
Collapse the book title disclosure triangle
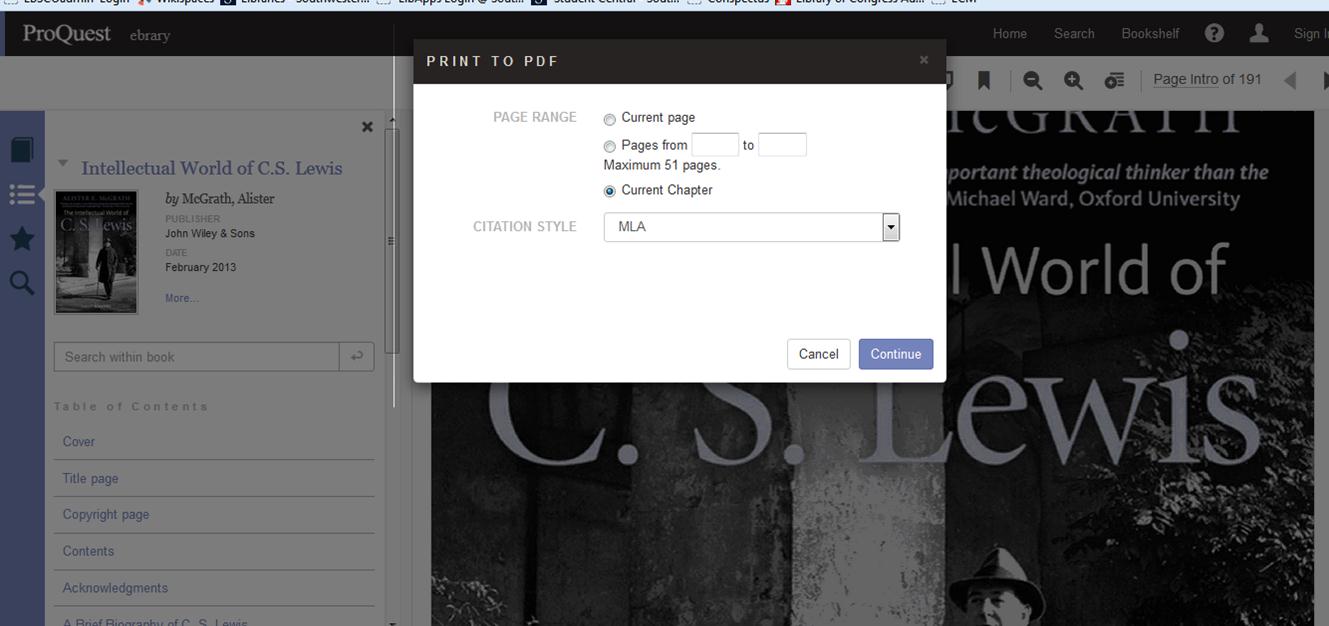(63, 163)
